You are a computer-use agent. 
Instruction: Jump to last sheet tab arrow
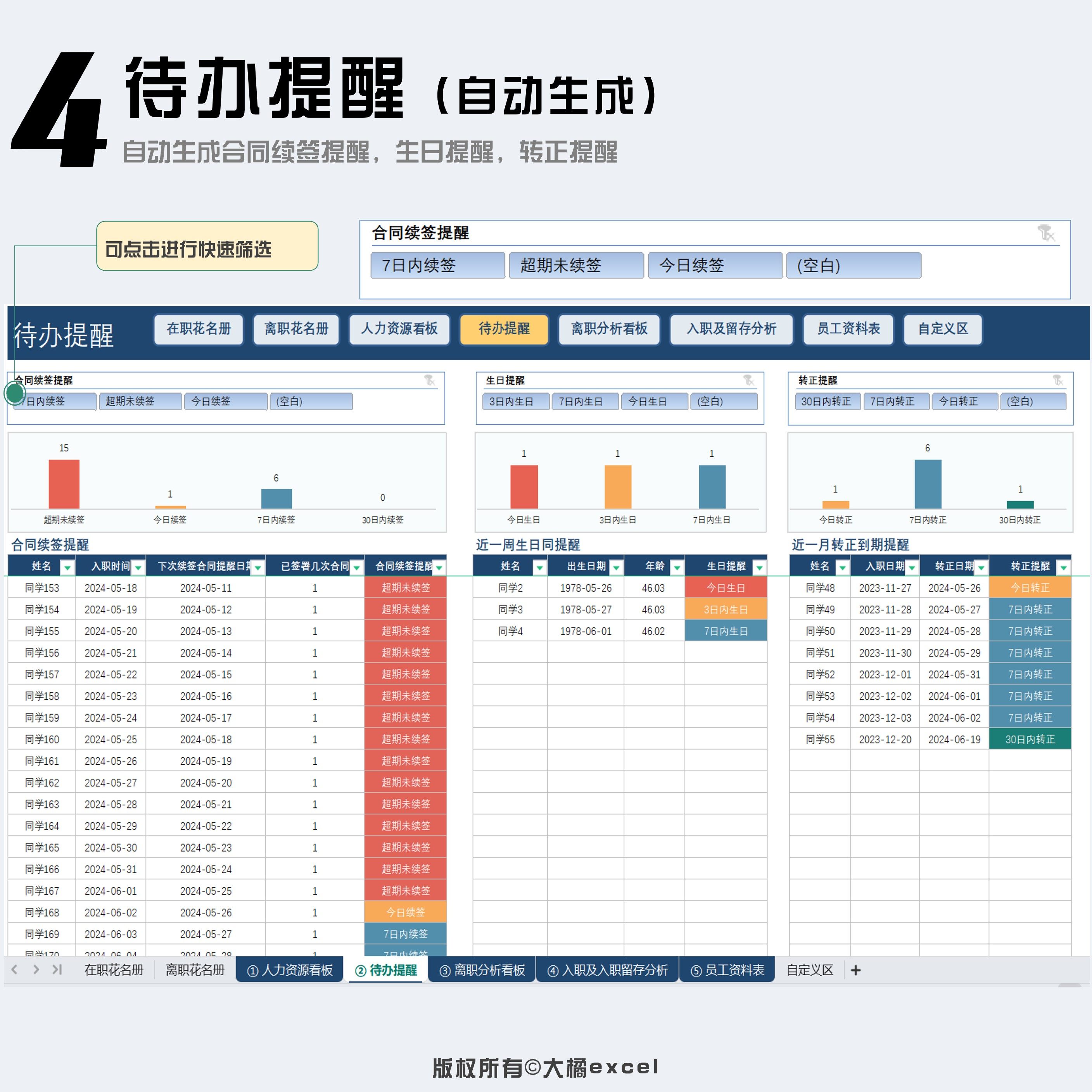tap(57, 970)
